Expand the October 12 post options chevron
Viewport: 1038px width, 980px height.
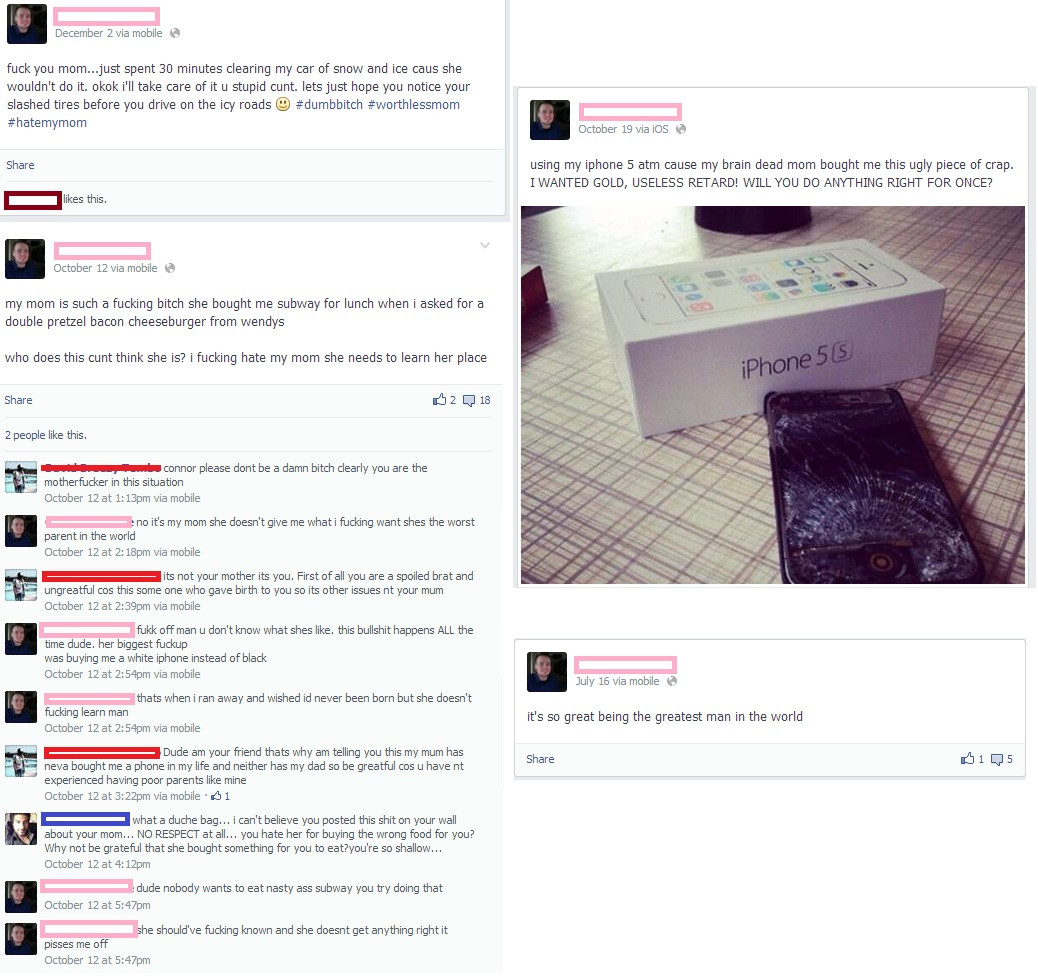pyautogui.click(x=485, y=246)
